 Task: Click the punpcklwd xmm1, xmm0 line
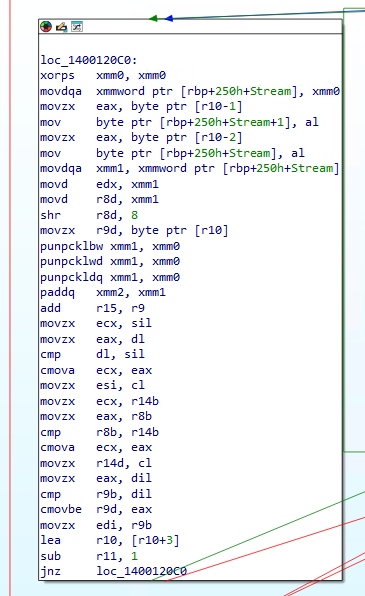point(110,262)
